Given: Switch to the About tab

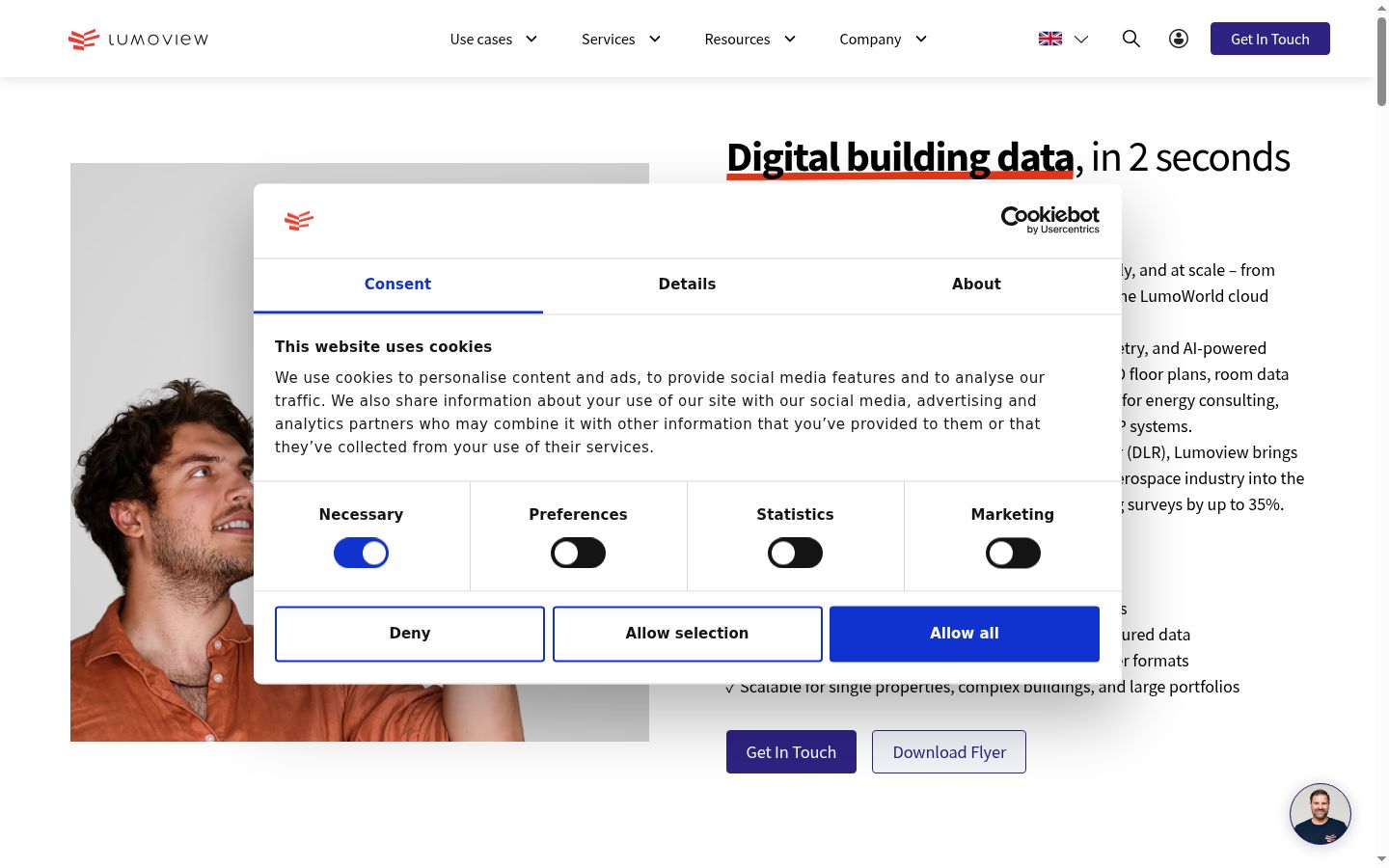Looking at the screenshot, I should click(976, 285).
